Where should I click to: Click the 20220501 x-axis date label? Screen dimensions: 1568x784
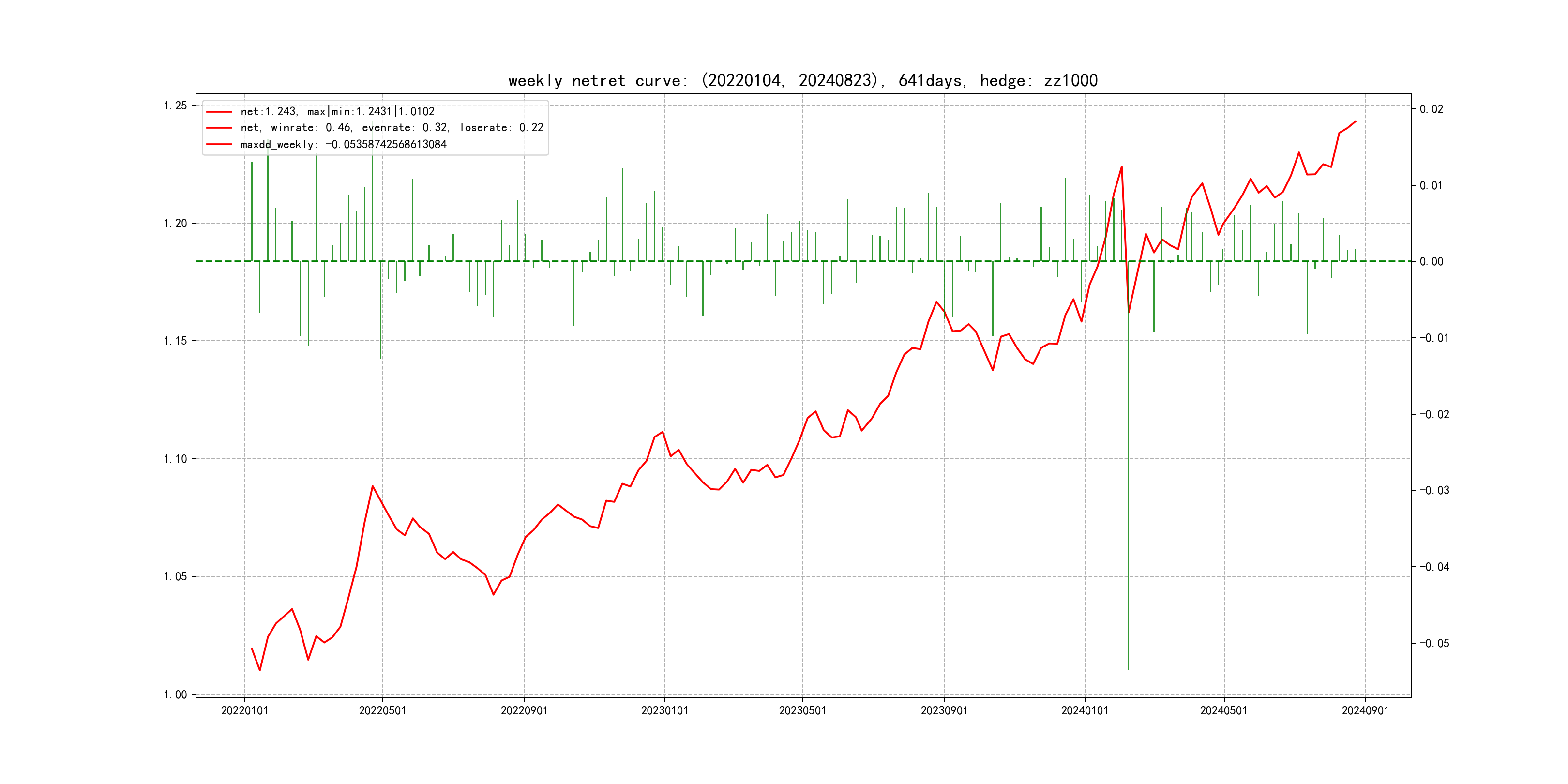(x=382, y=710)
